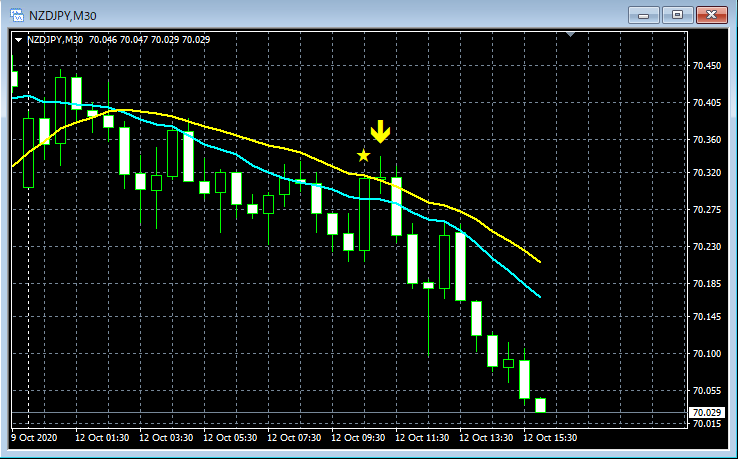Viewport: 738px width, 459px height.
Task: Click the 12 Oct 11:30 time label
Action: click(422, 438)
